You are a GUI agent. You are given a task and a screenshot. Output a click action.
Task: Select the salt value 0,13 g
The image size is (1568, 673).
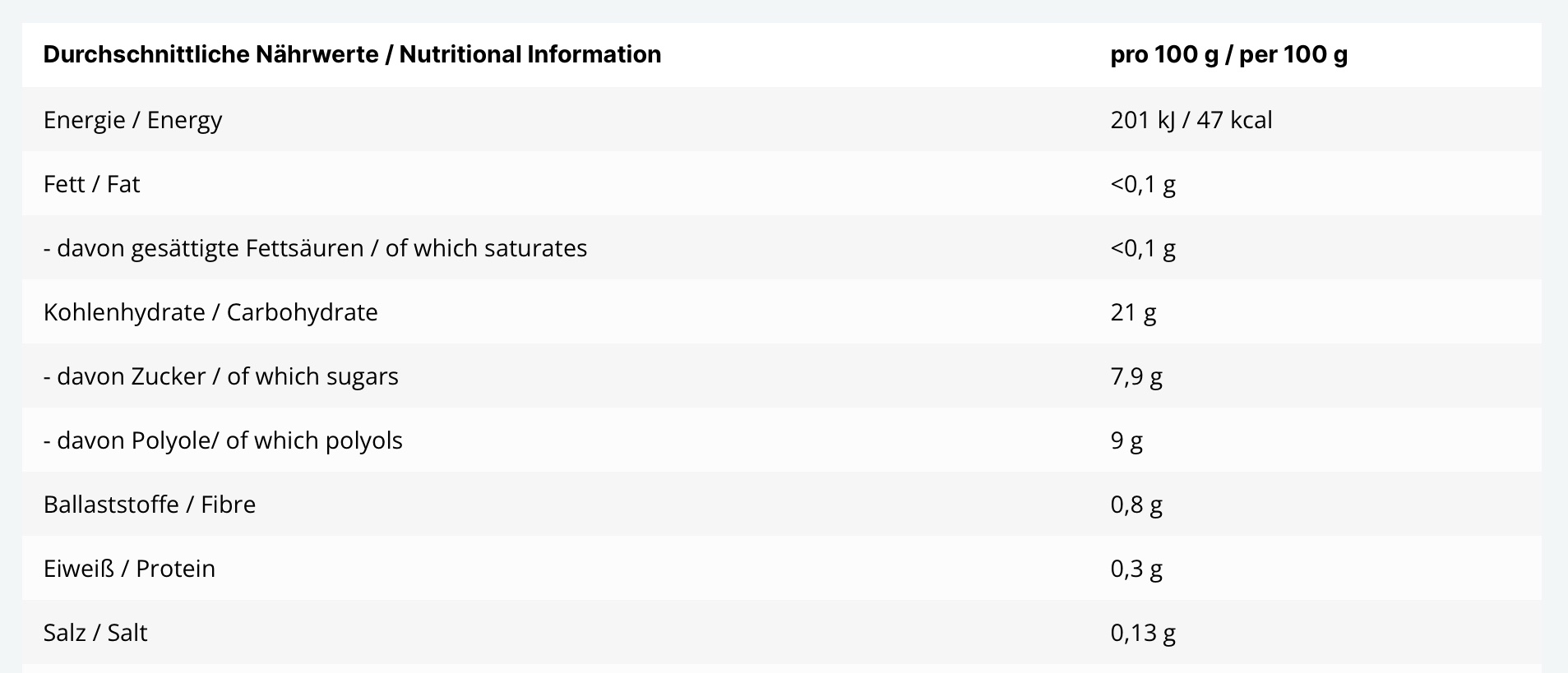point(1143,633)
